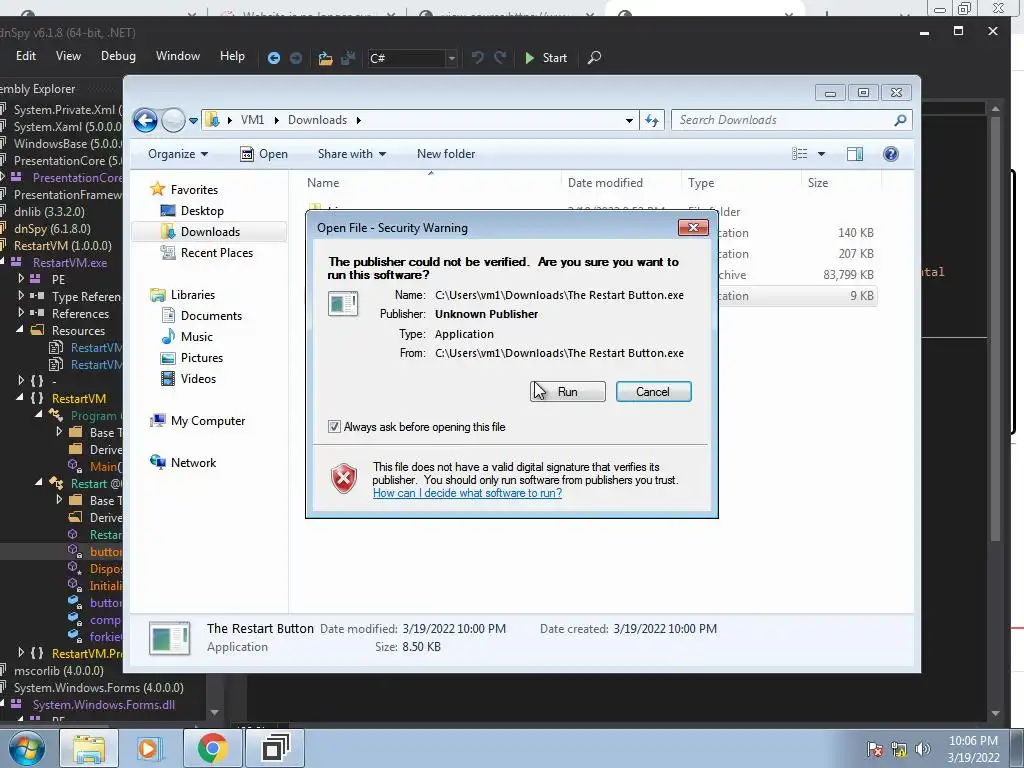Click the dnSpy open file icon
Image resolution: width=1024 pixels, height=768 pixels.
(x=325, y=58)
